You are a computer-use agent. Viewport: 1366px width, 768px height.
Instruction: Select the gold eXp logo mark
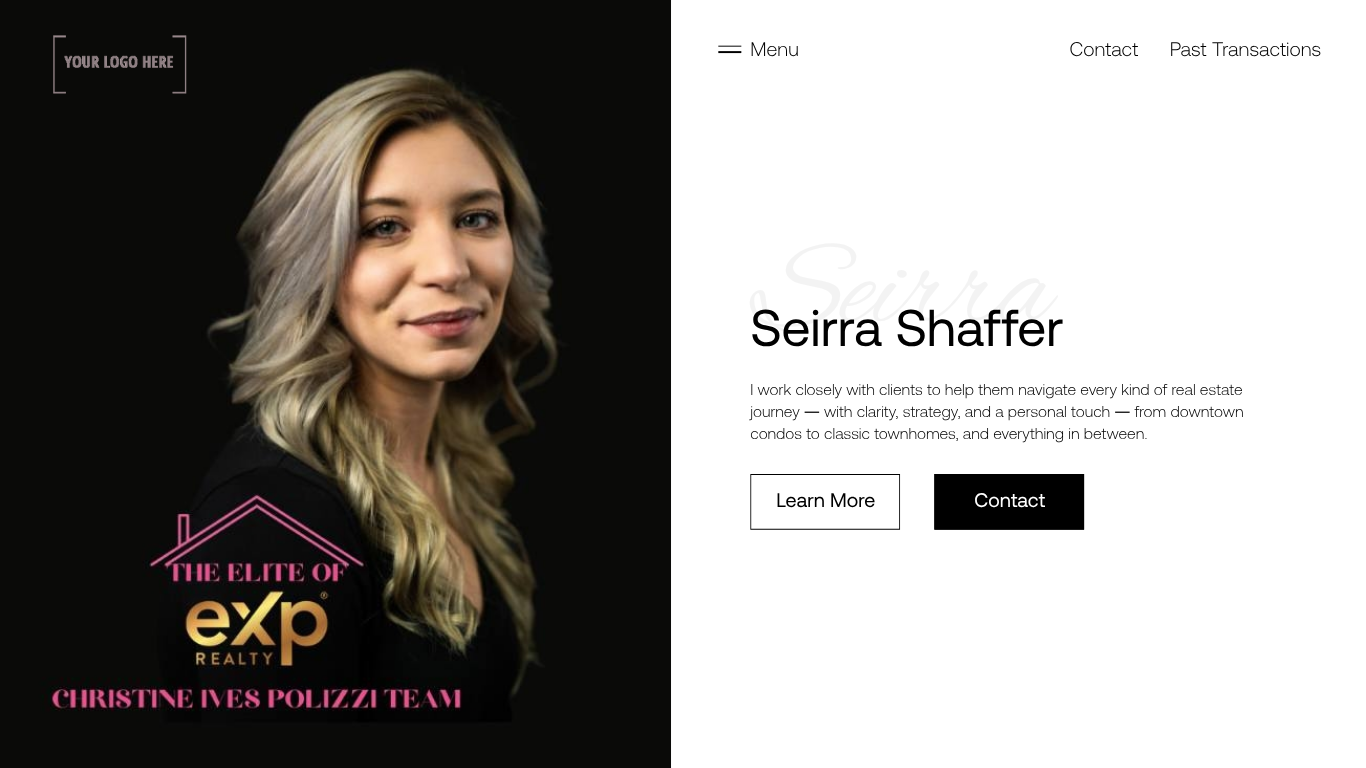pos(256,620)
